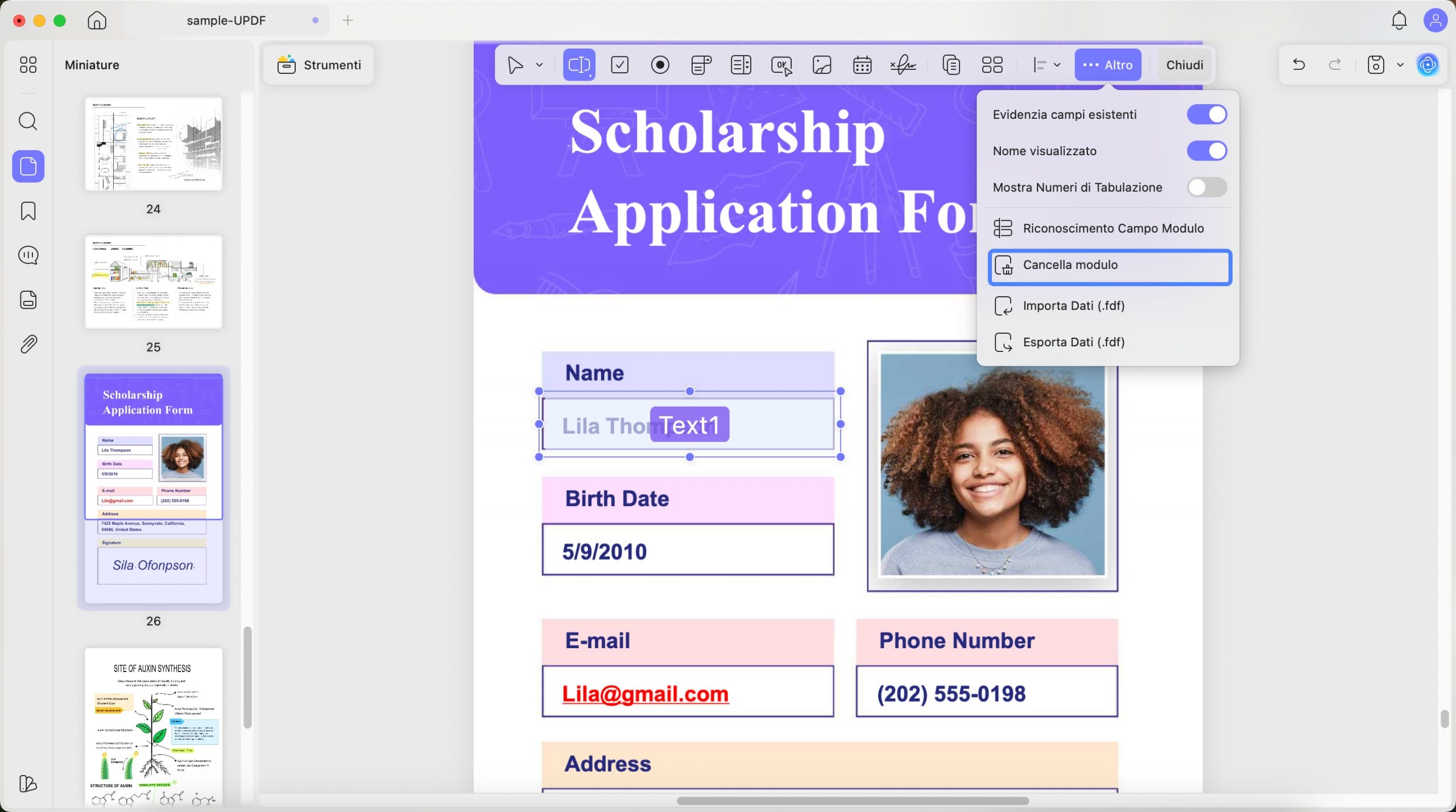This screenshot has width=1456, height=812.
Task: Choose Esporta Dati (.fdf)
Action: click(x=1110, y=342)
